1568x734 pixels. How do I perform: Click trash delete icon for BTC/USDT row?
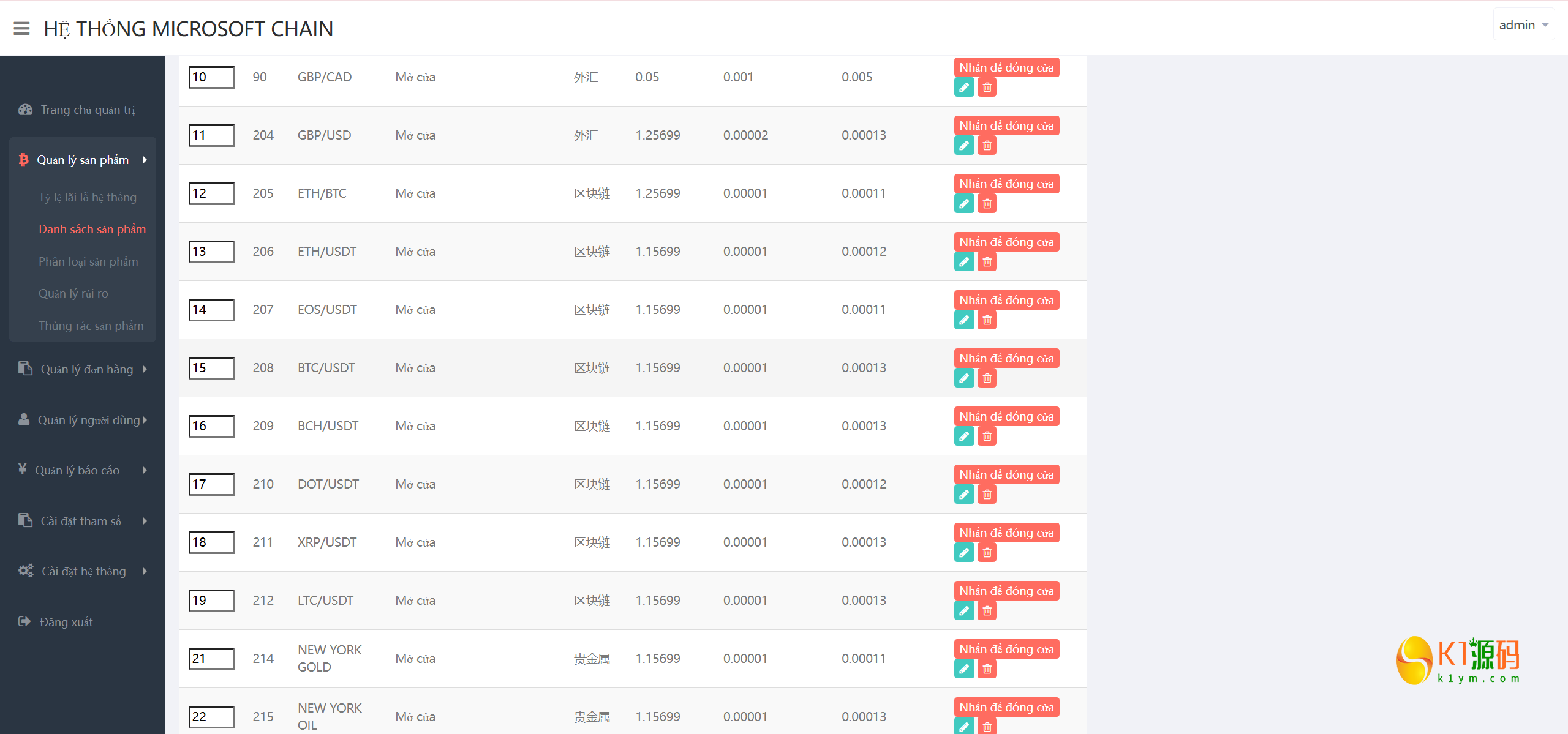[x=987, y=378]
